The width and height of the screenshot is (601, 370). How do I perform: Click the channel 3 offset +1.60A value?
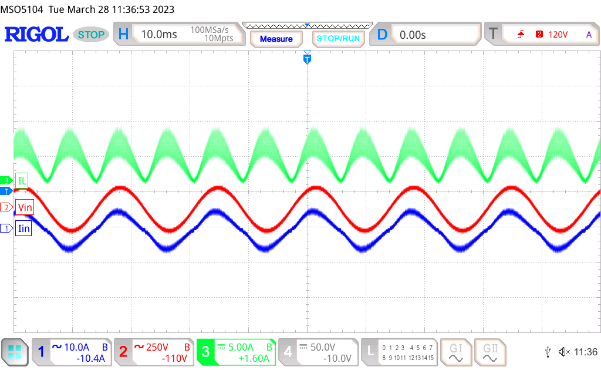(254, 358)
